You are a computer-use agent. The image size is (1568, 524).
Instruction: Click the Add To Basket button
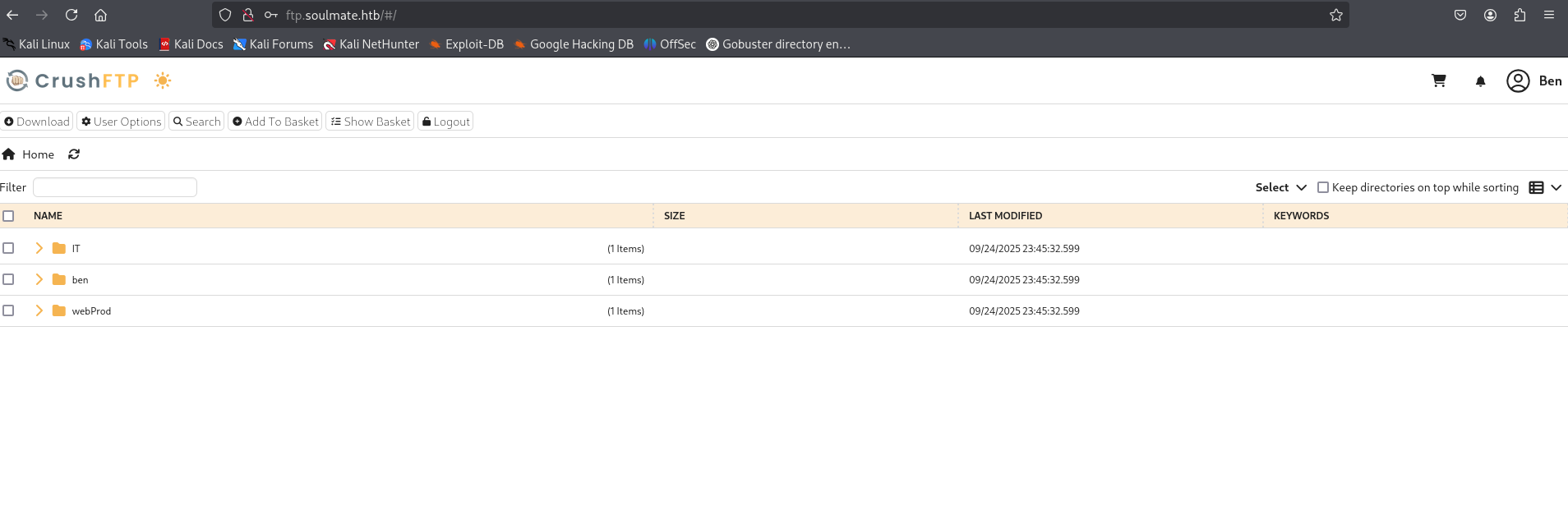click(274, 122)
